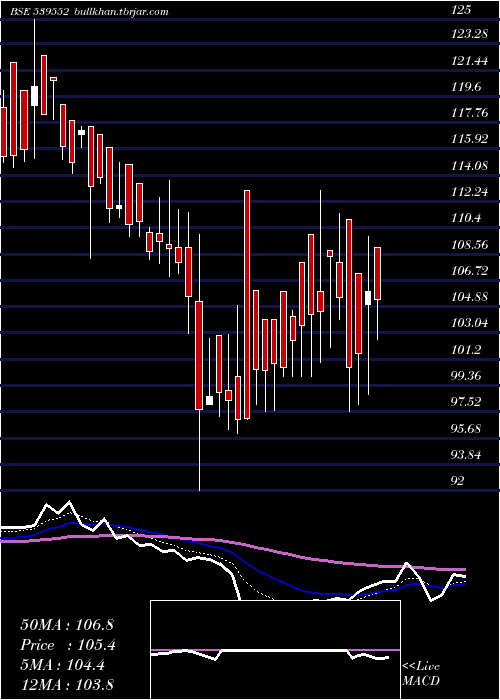Select the 103.04 price value
Viewport: 500px width, 700px height.
[470, 323]
